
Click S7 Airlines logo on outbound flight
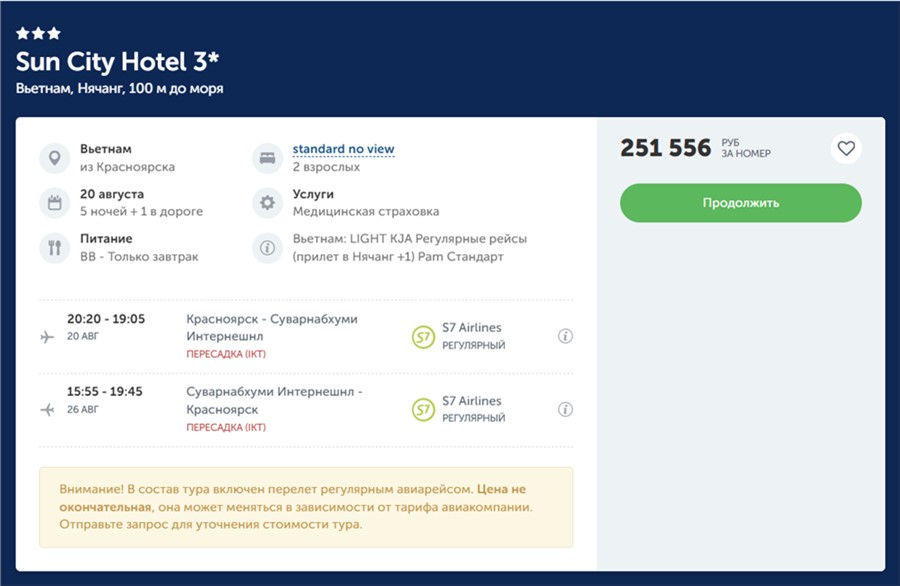[x=424, y=337]
